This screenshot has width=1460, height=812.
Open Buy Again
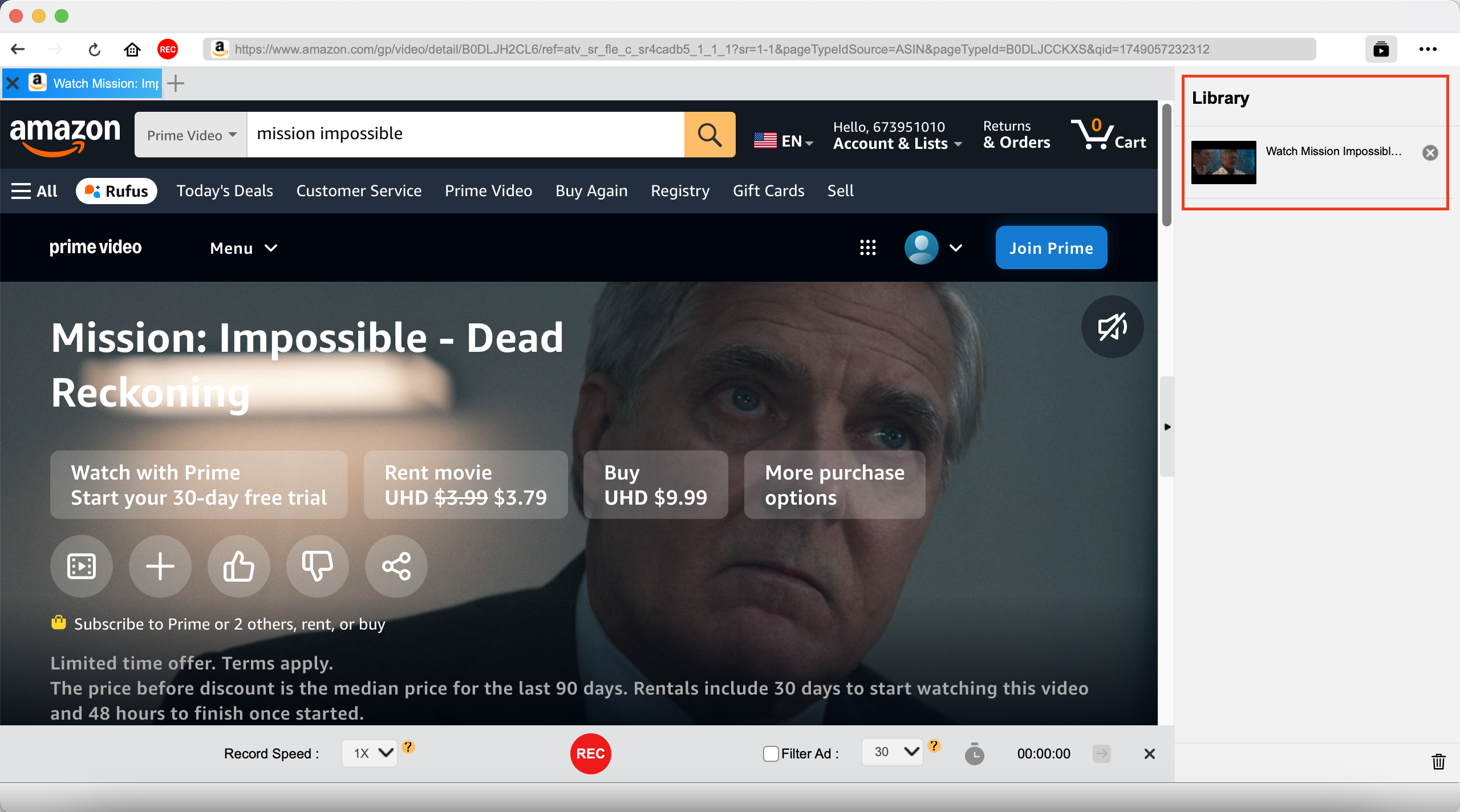pyautogui.click(x=591, y=191)
